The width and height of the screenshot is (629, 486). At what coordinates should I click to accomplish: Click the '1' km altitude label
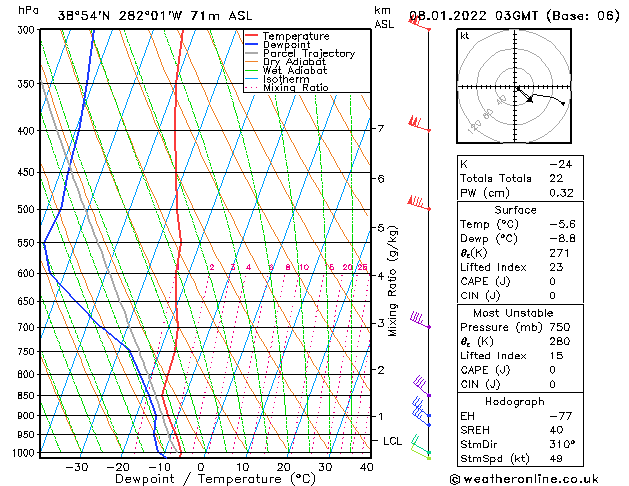pyautogui.click(x=380, y=416)
